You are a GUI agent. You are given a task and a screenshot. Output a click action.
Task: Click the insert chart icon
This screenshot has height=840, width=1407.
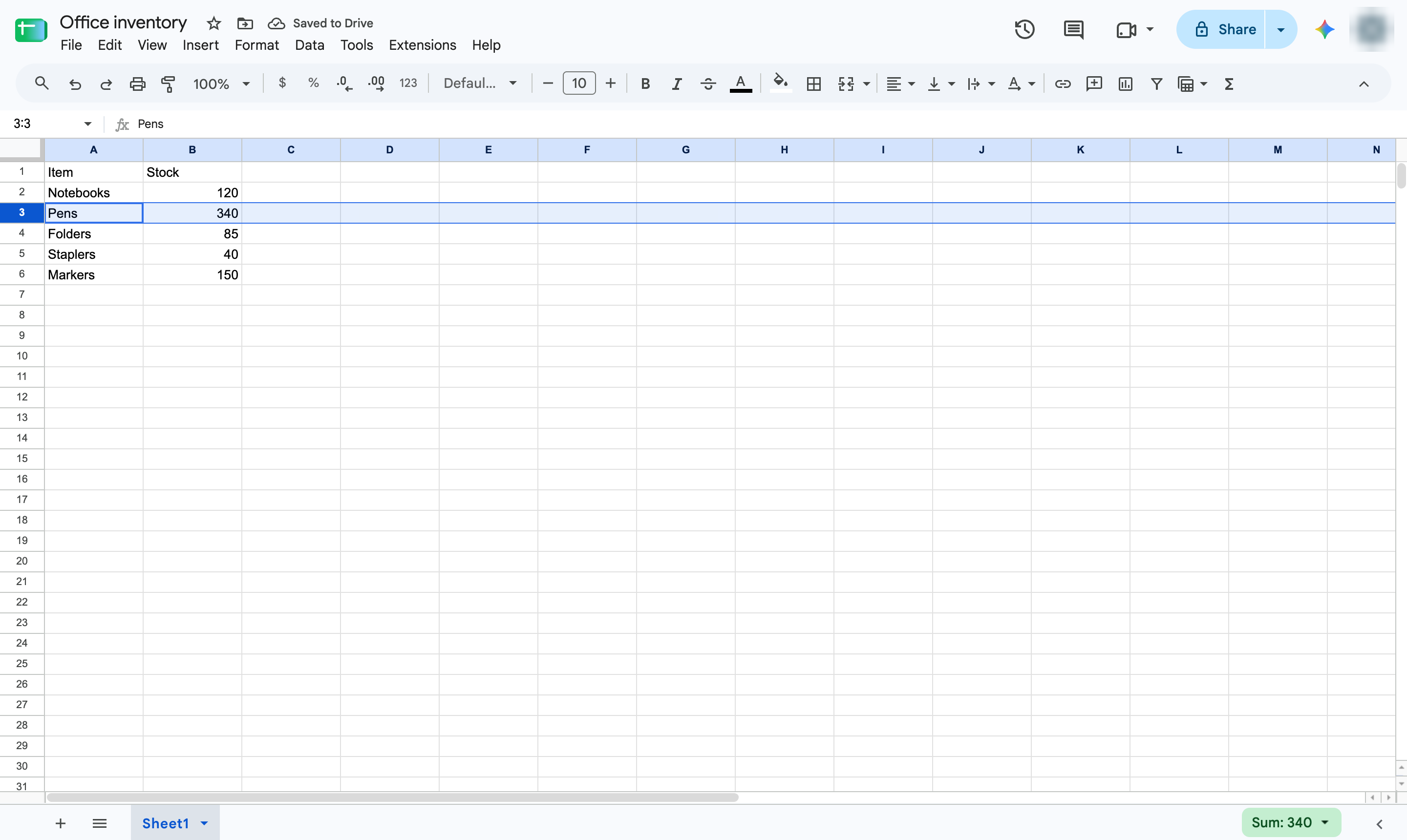coord(1125,84)
